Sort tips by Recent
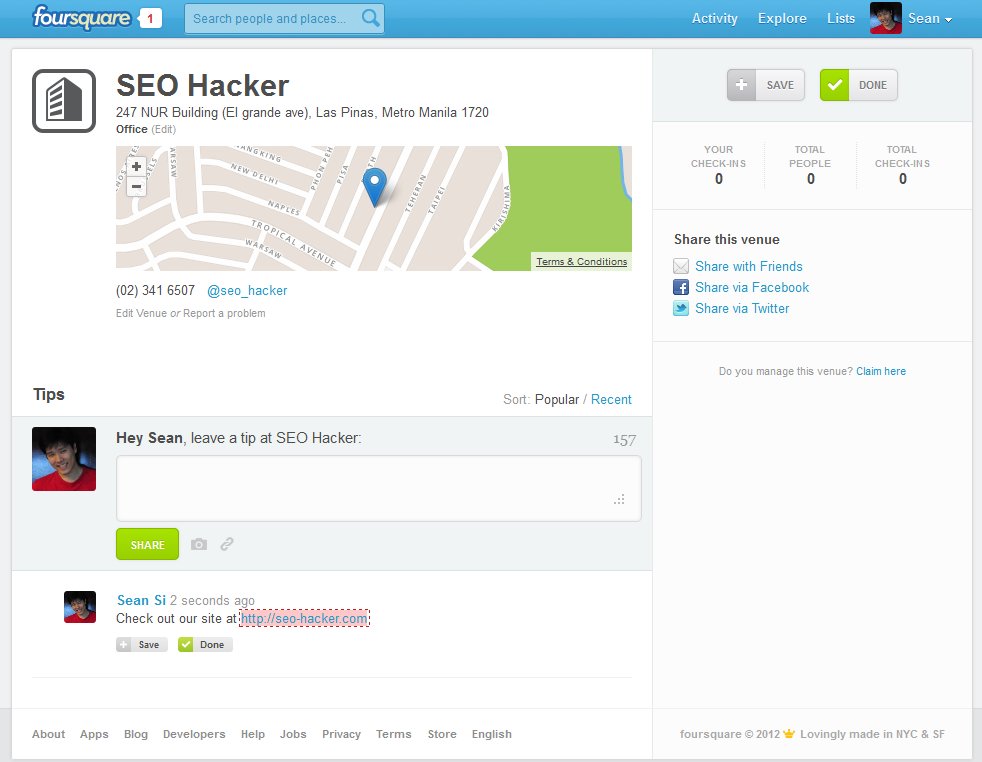 coord(611,399)
